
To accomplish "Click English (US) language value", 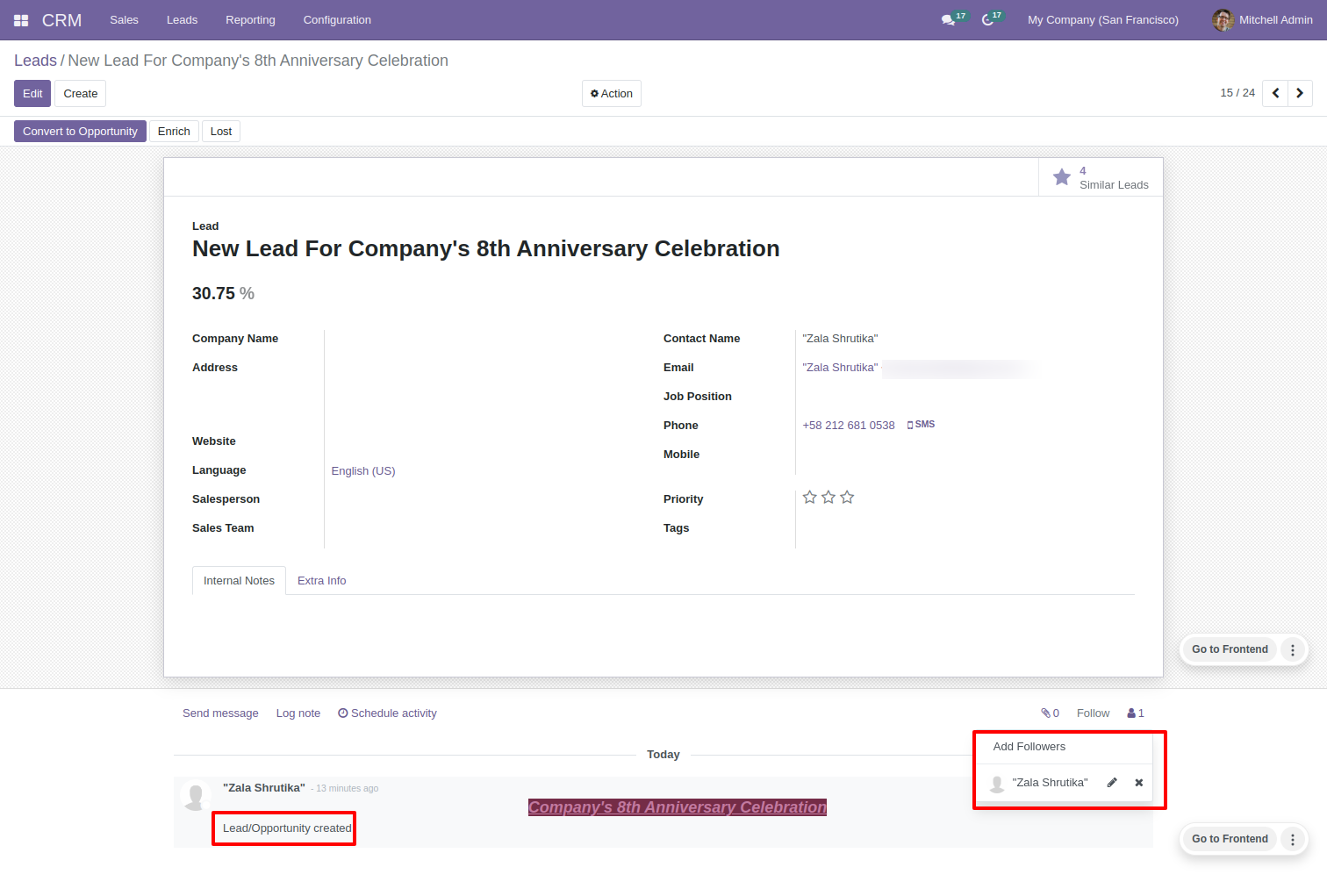I will point(363,471).
